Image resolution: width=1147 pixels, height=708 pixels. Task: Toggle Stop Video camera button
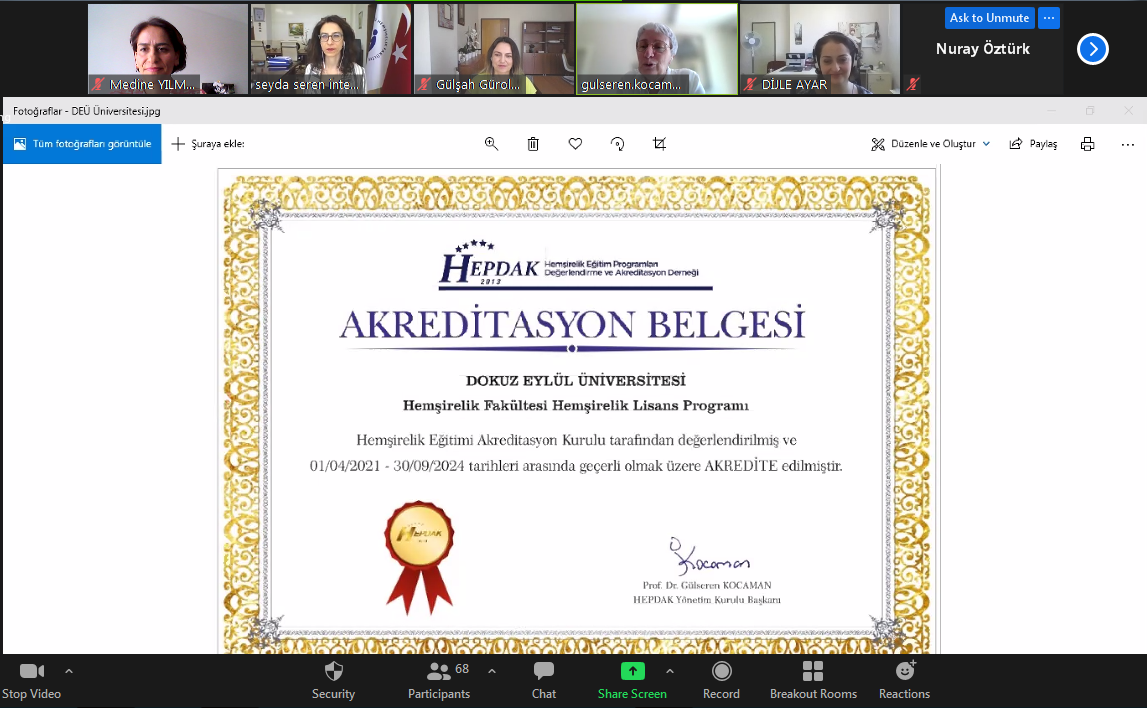pyautogui.click(x=32, y=680)
